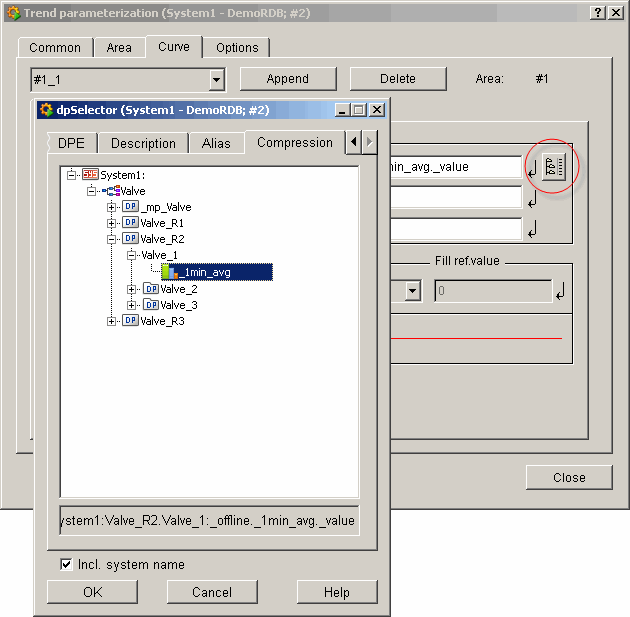Open the #1_1 curve dropdown

[217, 80]
